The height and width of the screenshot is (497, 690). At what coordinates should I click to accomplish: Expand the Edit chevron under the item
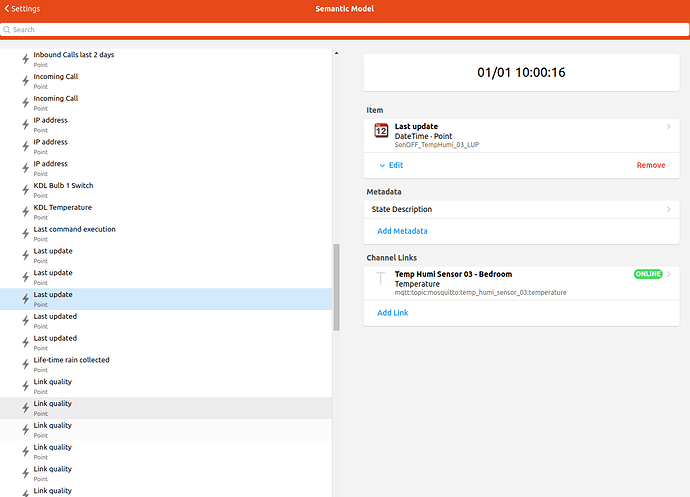pyautogui.click(x=381, y=165)
